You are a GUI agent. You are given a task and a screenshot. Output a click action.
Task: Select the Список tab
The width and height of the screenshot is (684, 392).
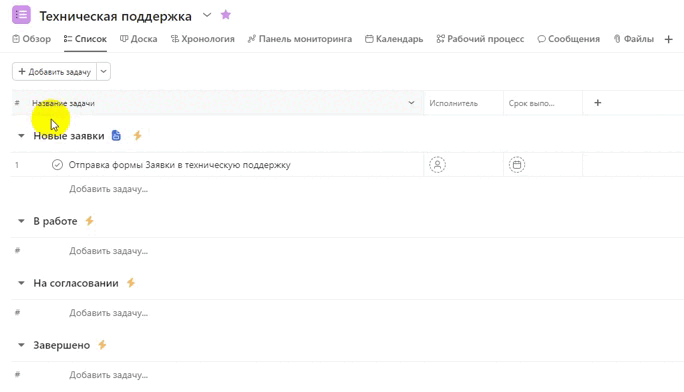(x=85, y=39)
